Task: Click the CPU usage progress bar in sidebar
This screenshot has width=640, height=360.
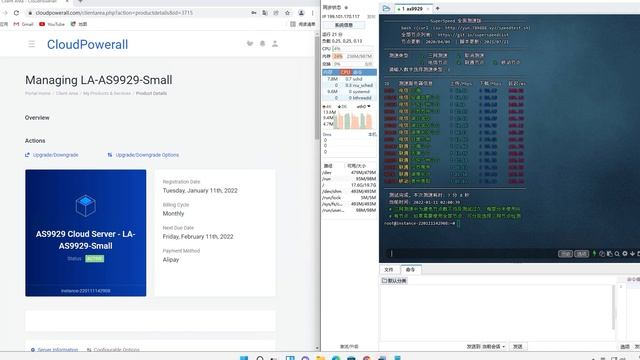Action: pos(353,49)
